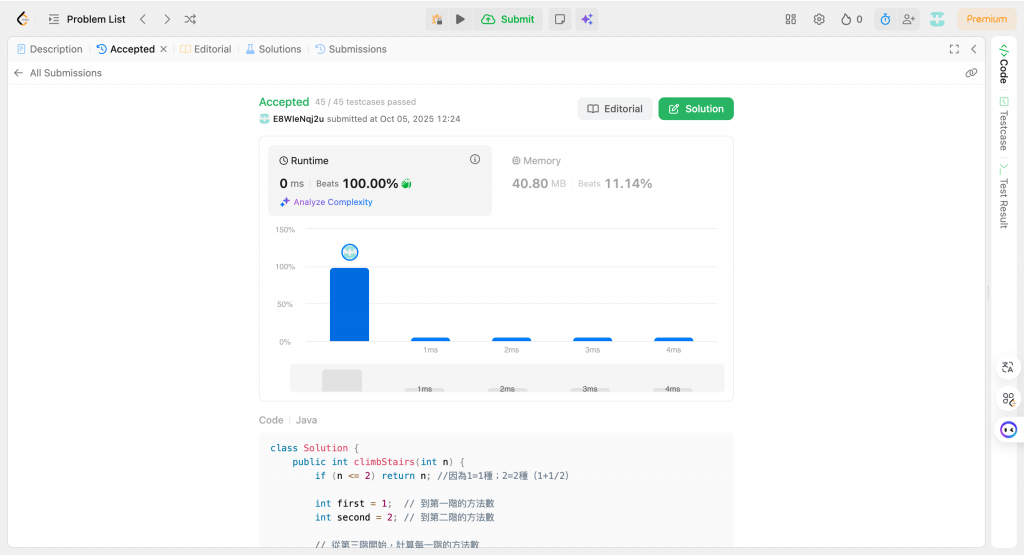The height and width of the screenshot is (555, 1024).
Task: Collapse the left panel chevron
Action: click(x=974, y=49)
